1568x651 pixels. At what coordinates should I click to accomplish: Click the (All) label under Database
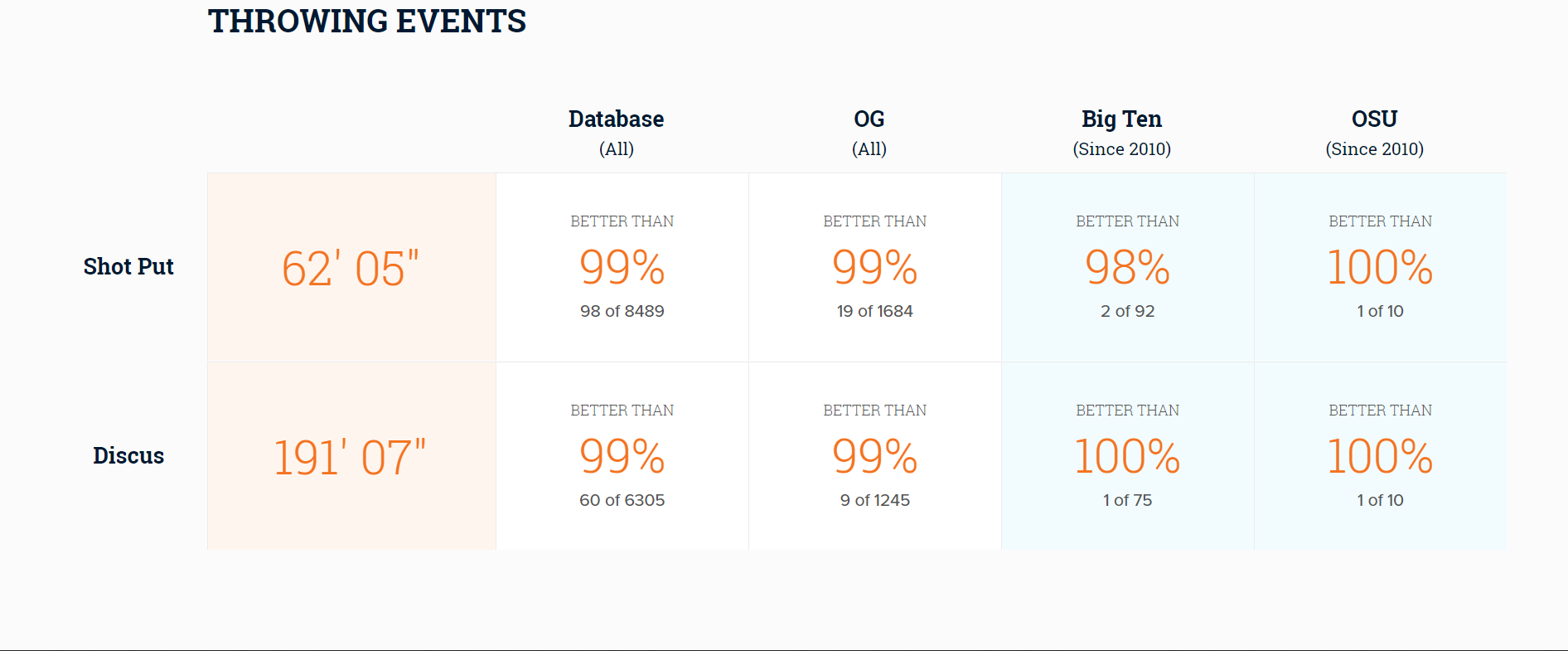[x=616, y=149]
